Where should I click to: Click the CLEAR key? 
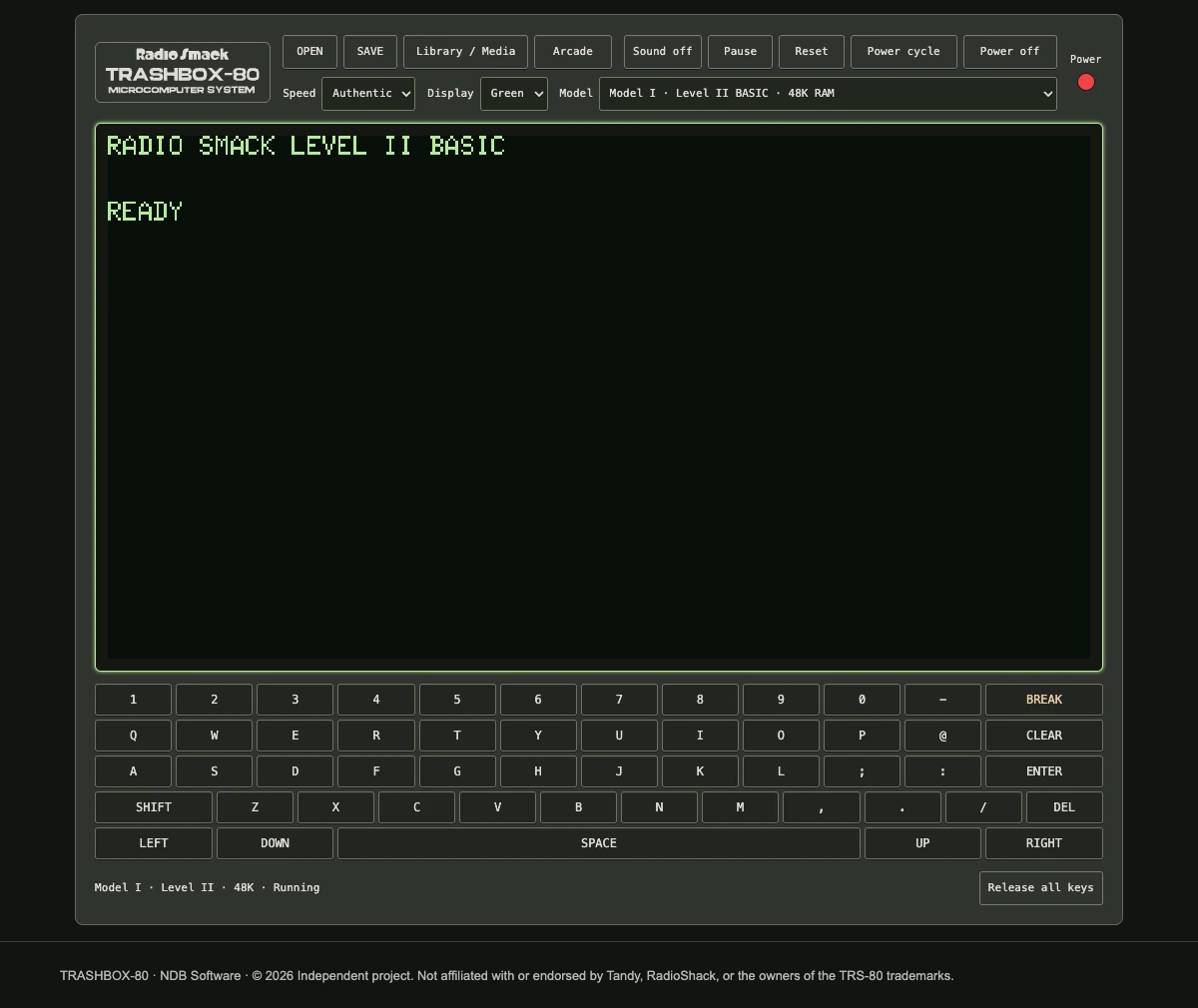(x=1044, y=736)
